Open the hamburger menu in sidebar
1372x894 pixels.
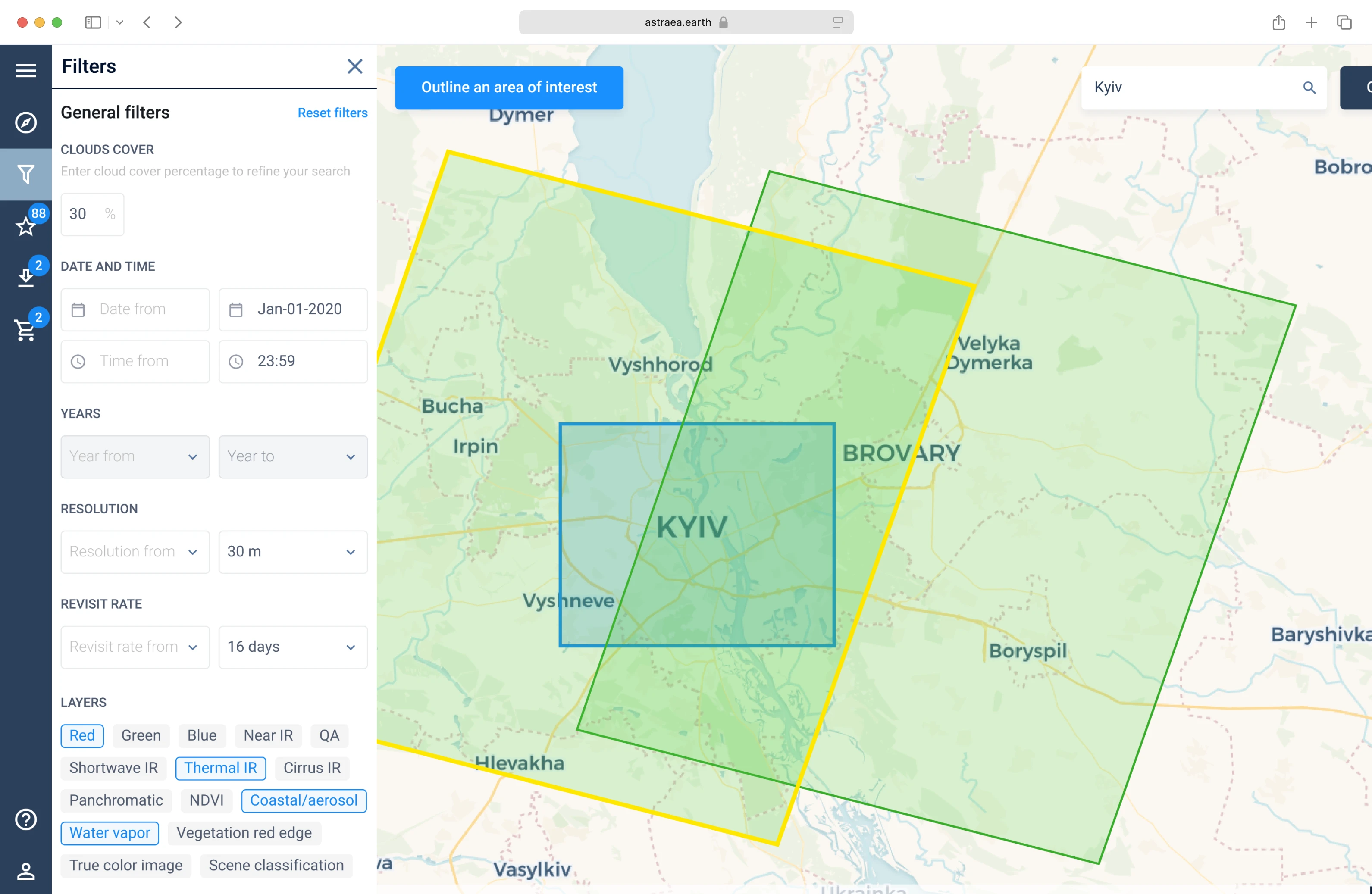[x=25, y=70]
